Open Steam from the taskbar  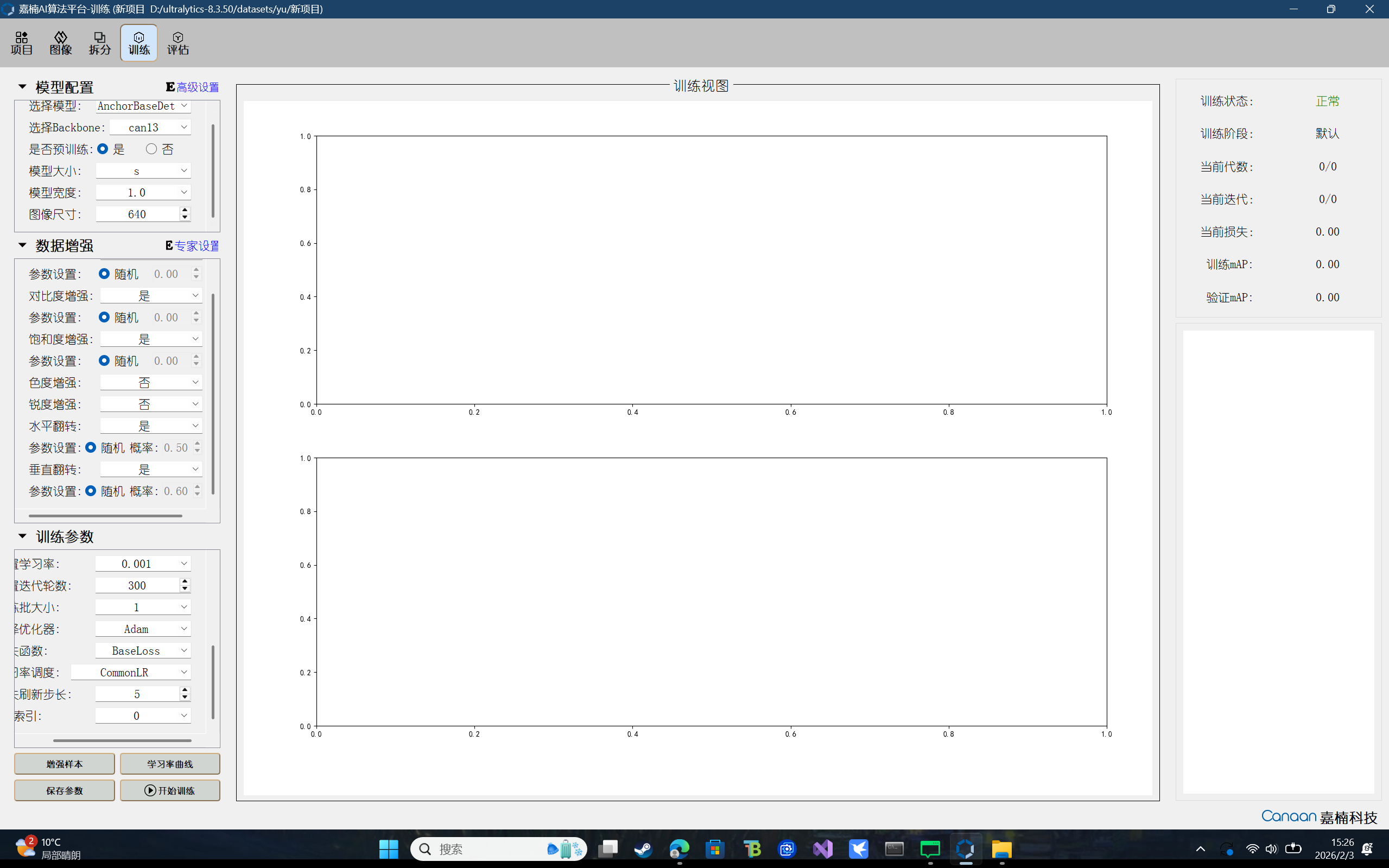(643, 848)
